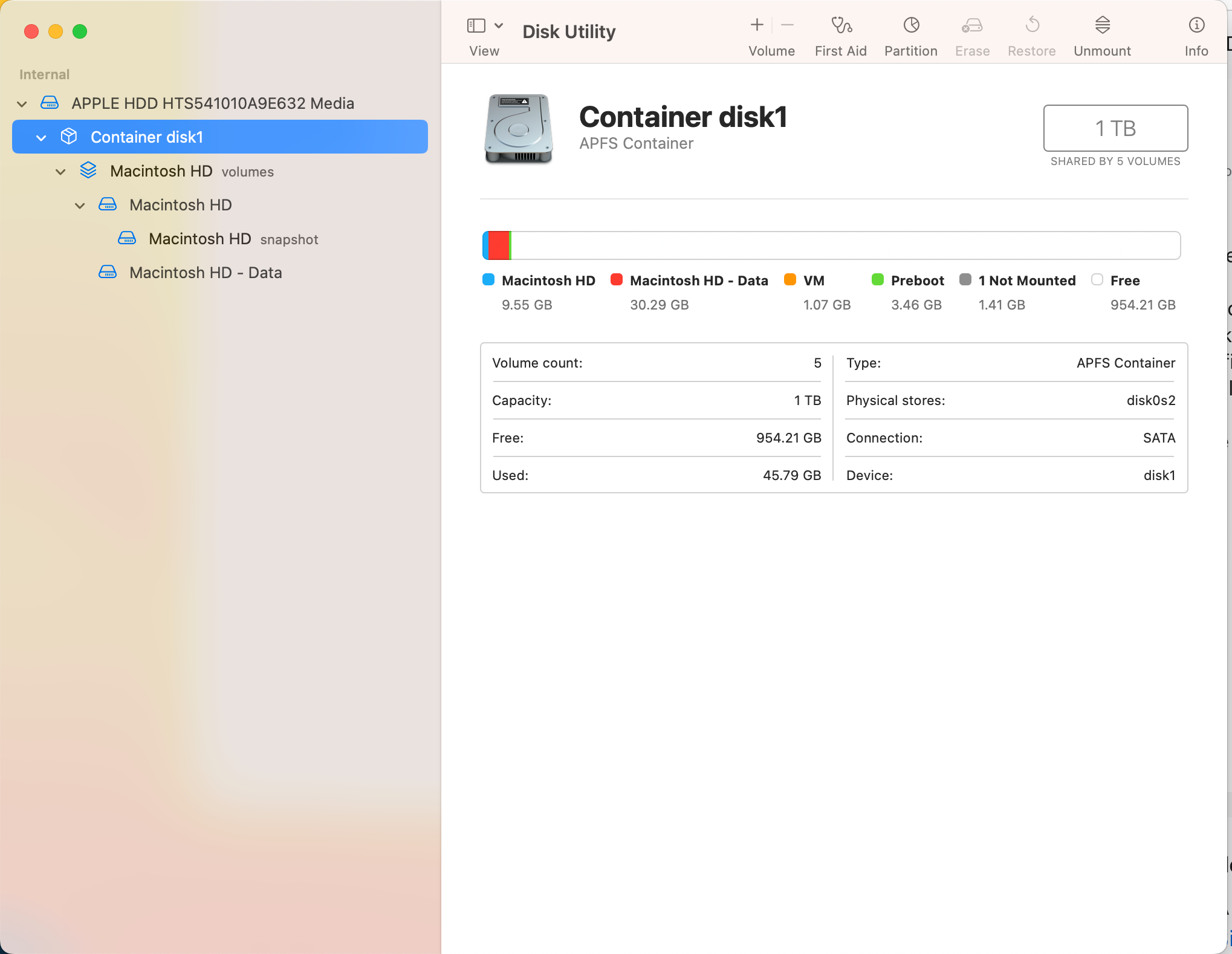The width and height of the screenshot is (1232, 954).
Task: Click the Erase toolbar icon
Action: click(972, 25)
